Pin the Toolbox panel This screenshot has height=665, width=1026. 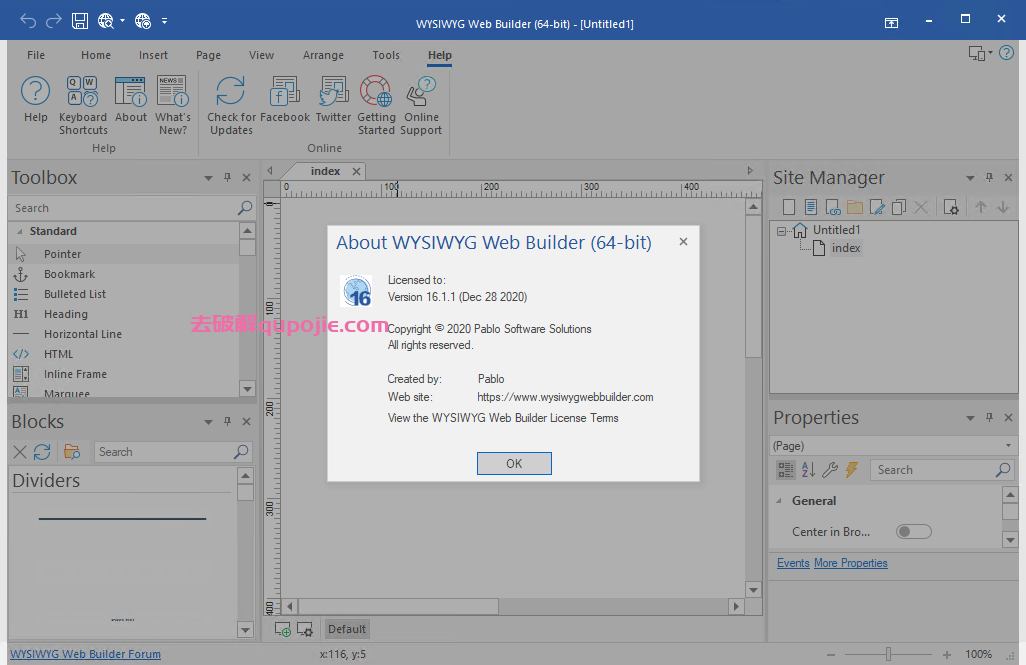click(227, 177)
